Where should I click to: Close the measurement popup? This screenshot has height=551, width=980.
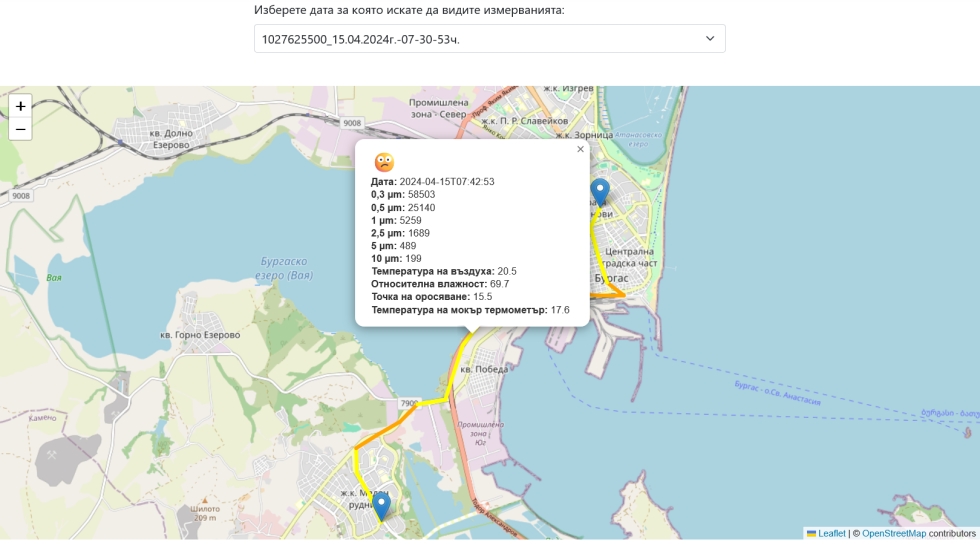(x=580, y=149)
